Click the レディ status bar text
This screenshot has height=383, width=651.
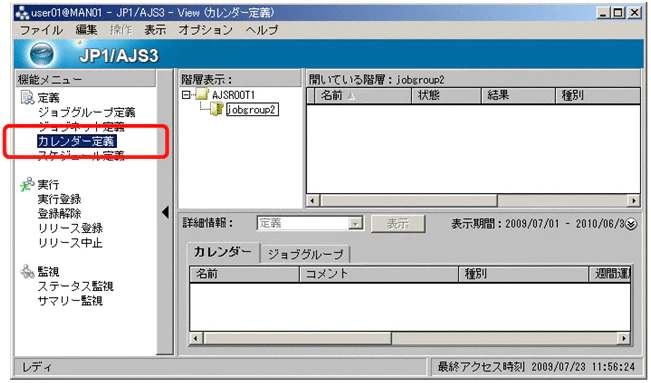click(x=37, y=367)
